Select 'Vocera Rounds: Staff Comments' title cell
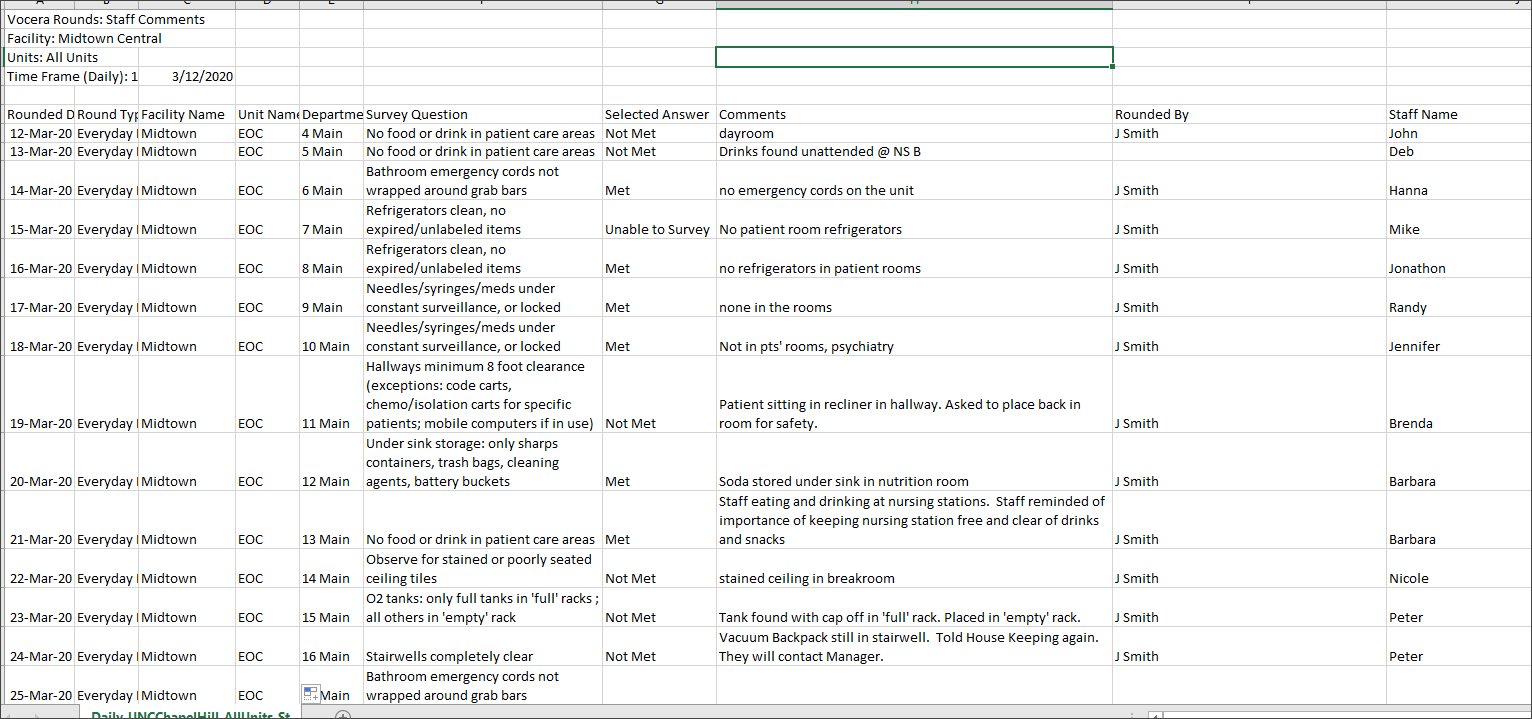The image size is (1532, 719). point(106,19)
